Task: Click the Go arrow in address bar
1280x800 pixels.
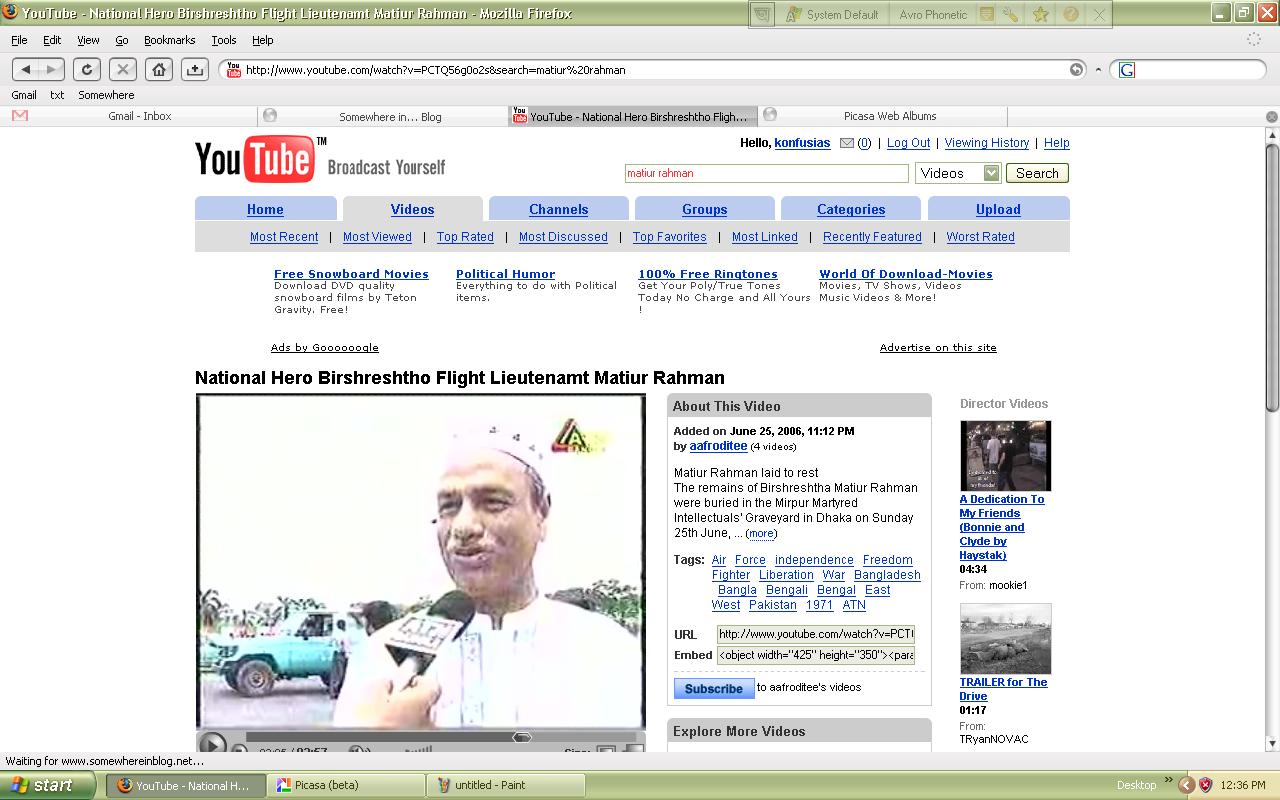Action: (x=1076, y=69)
